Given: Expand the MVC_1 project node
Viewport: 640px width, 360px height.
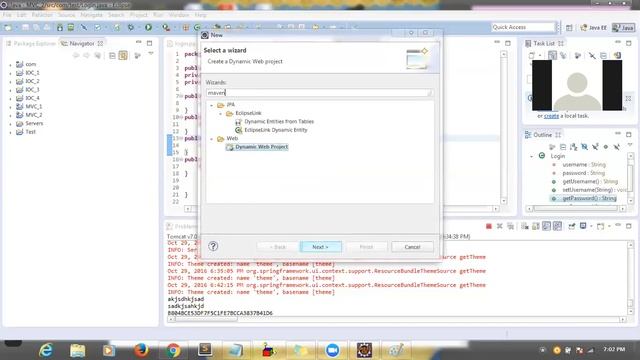Looking at the screenshot, I should click(10, 107).
